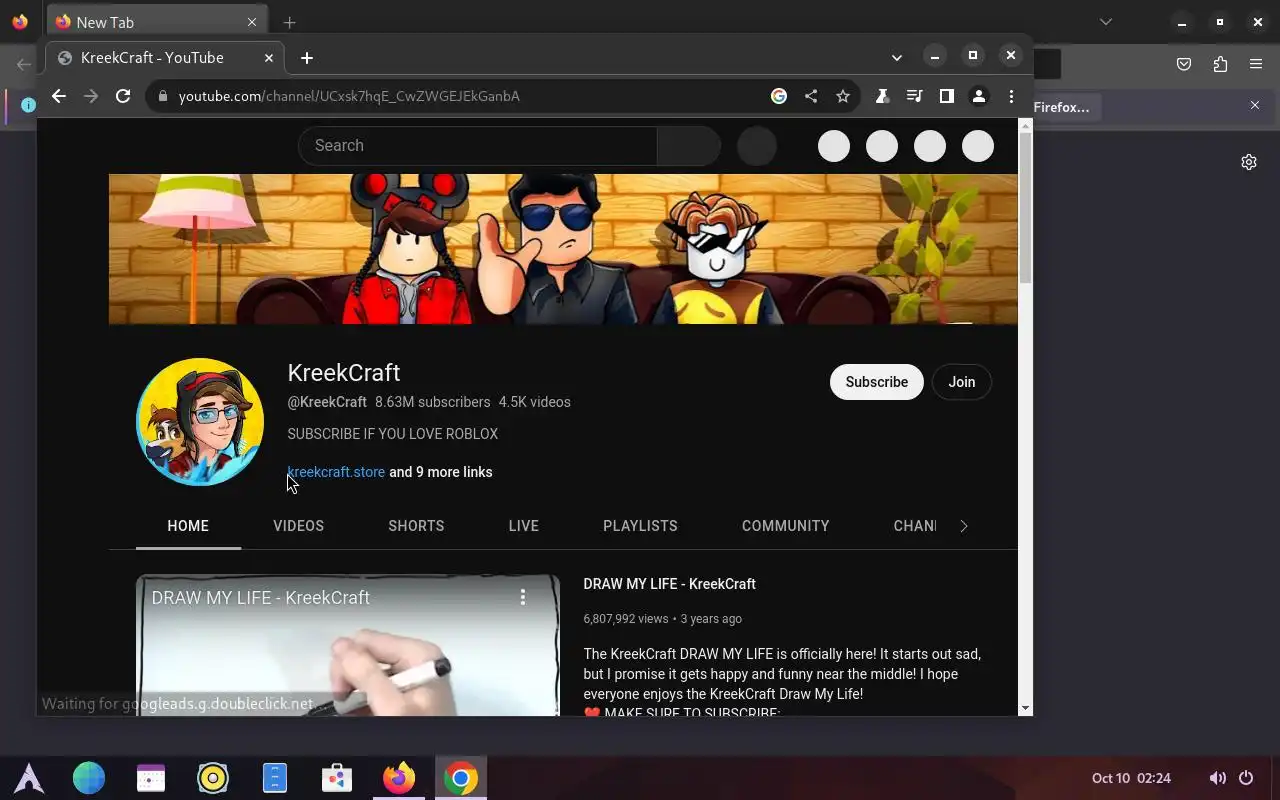
Task: Reload the YouTube page in Chrome
Action: pos(123,96)
